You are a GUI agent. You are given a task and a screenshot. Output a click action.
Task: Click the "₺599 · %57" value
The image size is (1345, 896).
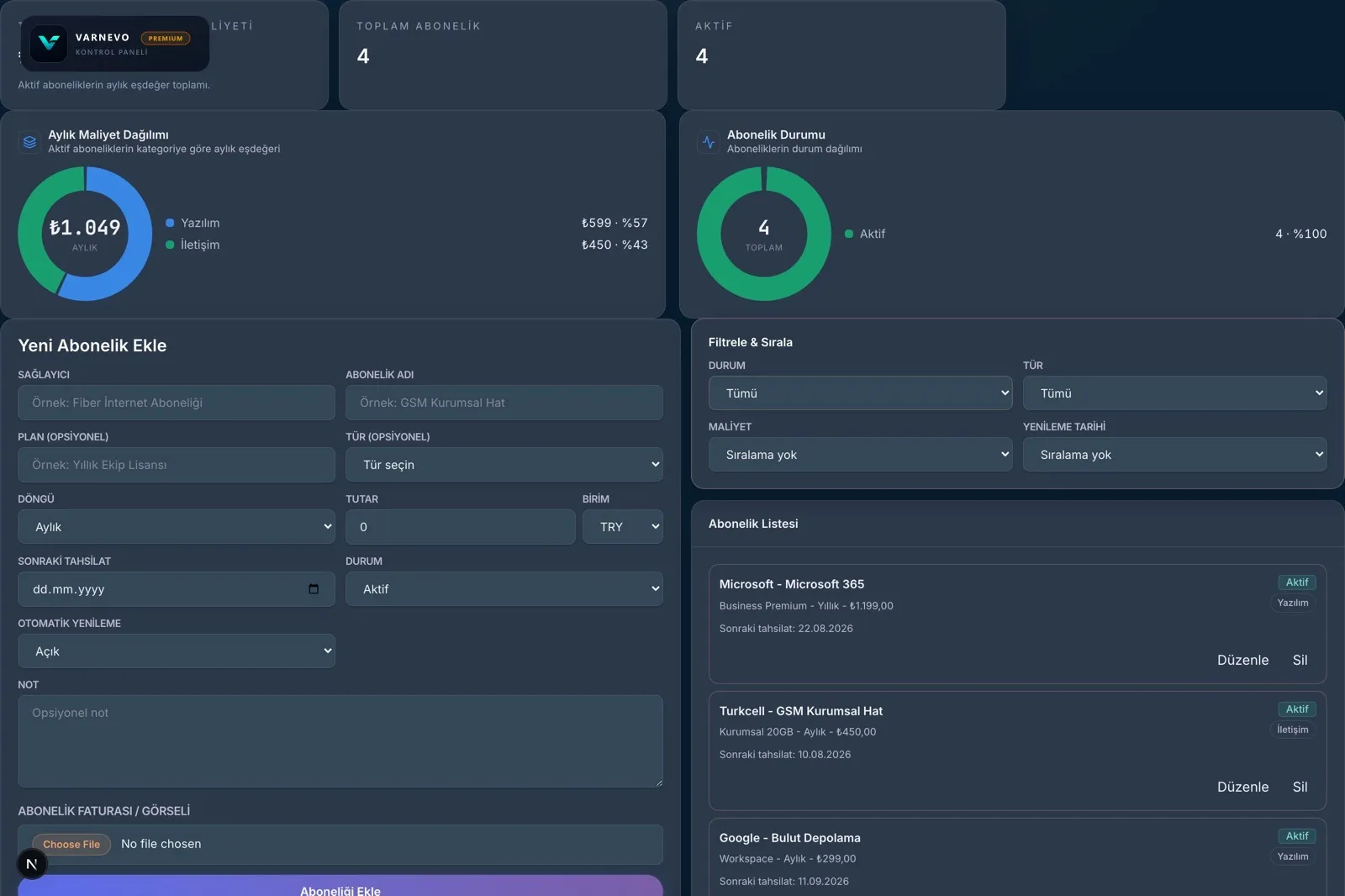(614, 223)
